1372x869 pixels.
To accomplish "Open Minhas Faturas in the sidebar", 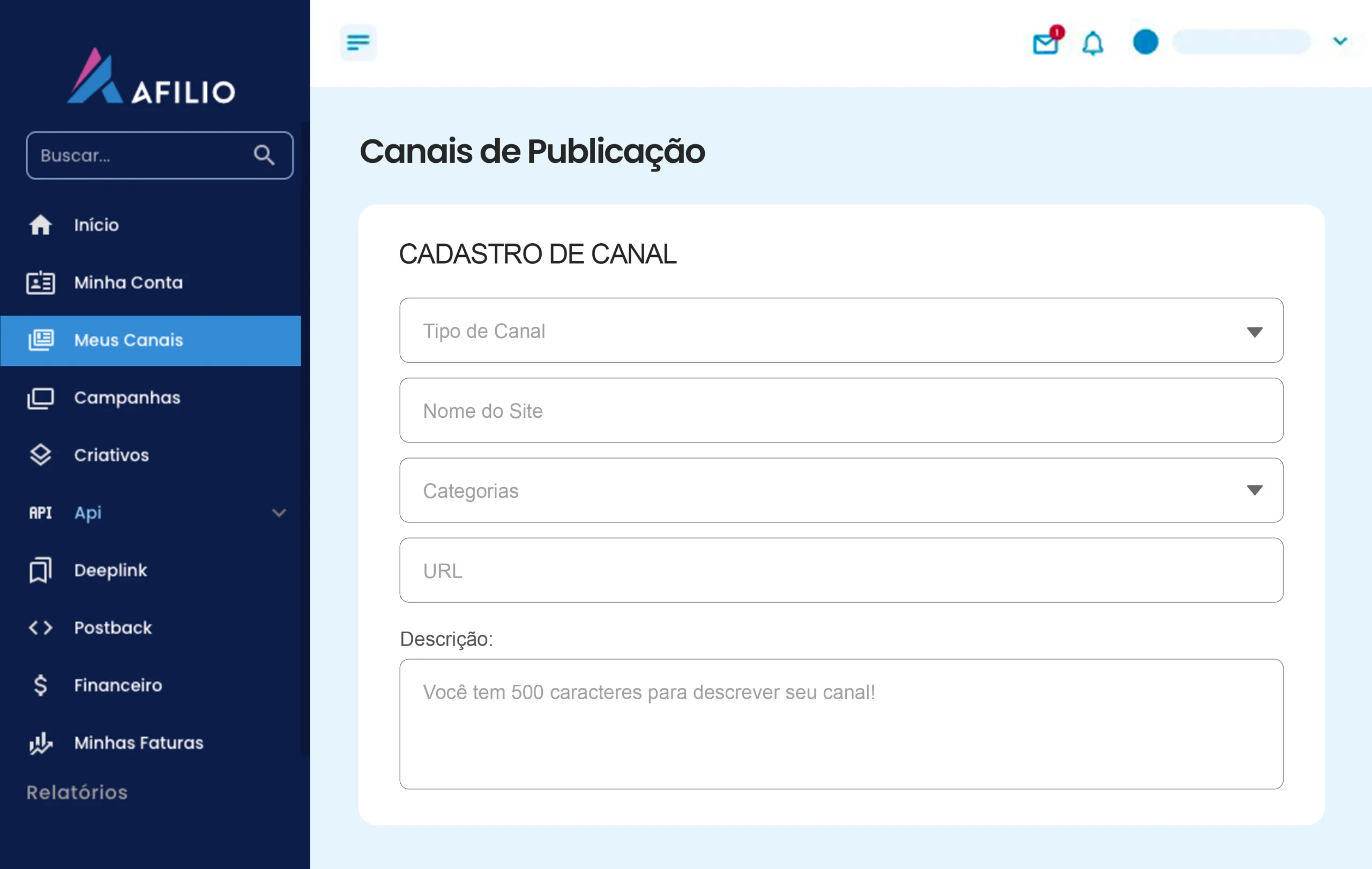I will (138, 743).
